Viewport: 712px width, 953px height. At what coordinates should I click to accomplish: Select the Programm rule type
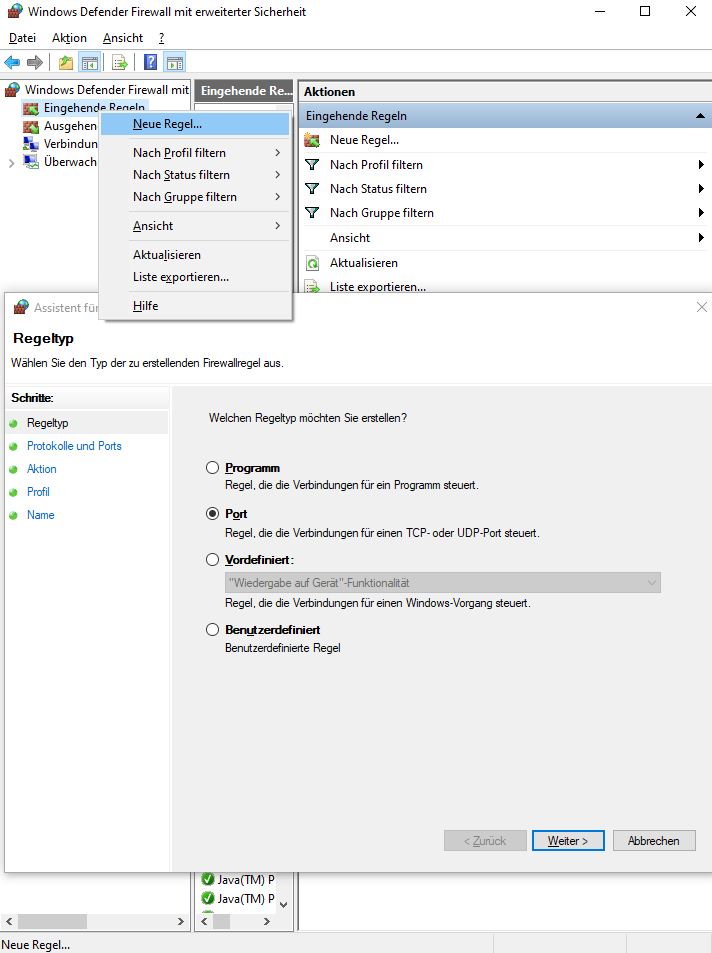tap(212, 467)
